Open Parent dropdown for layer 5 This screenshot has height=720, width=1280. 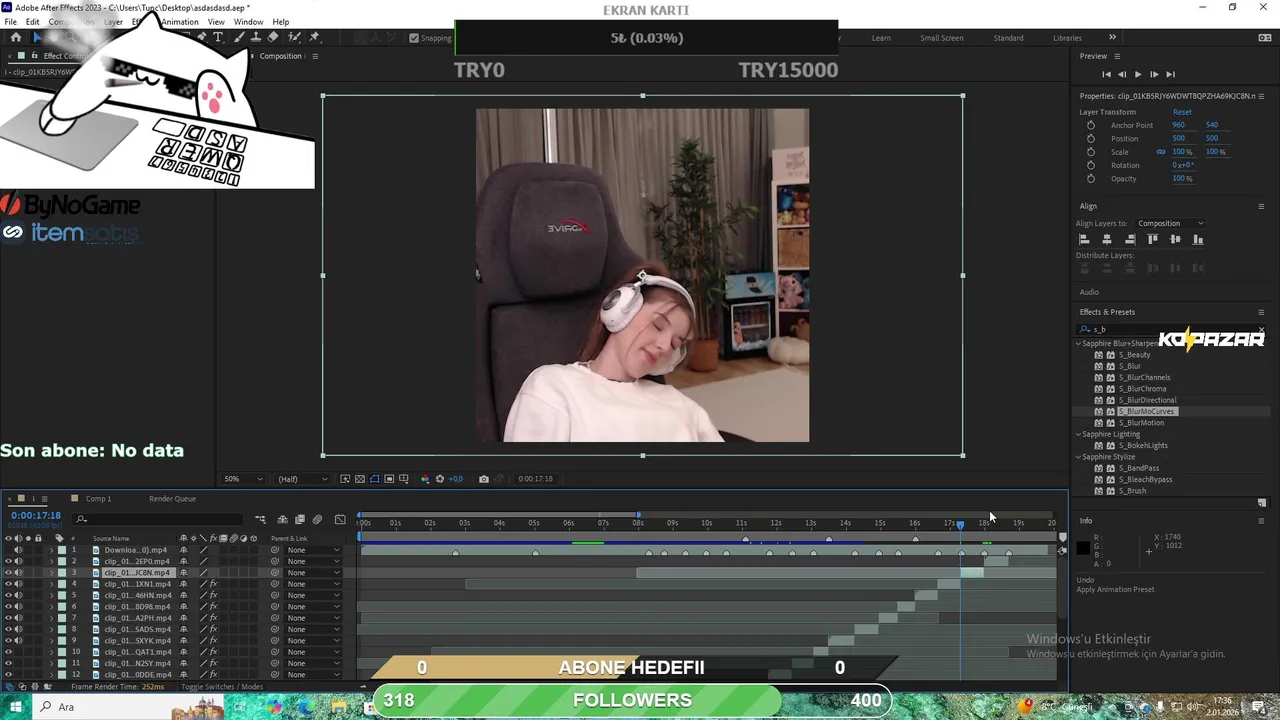click(313, 595)
